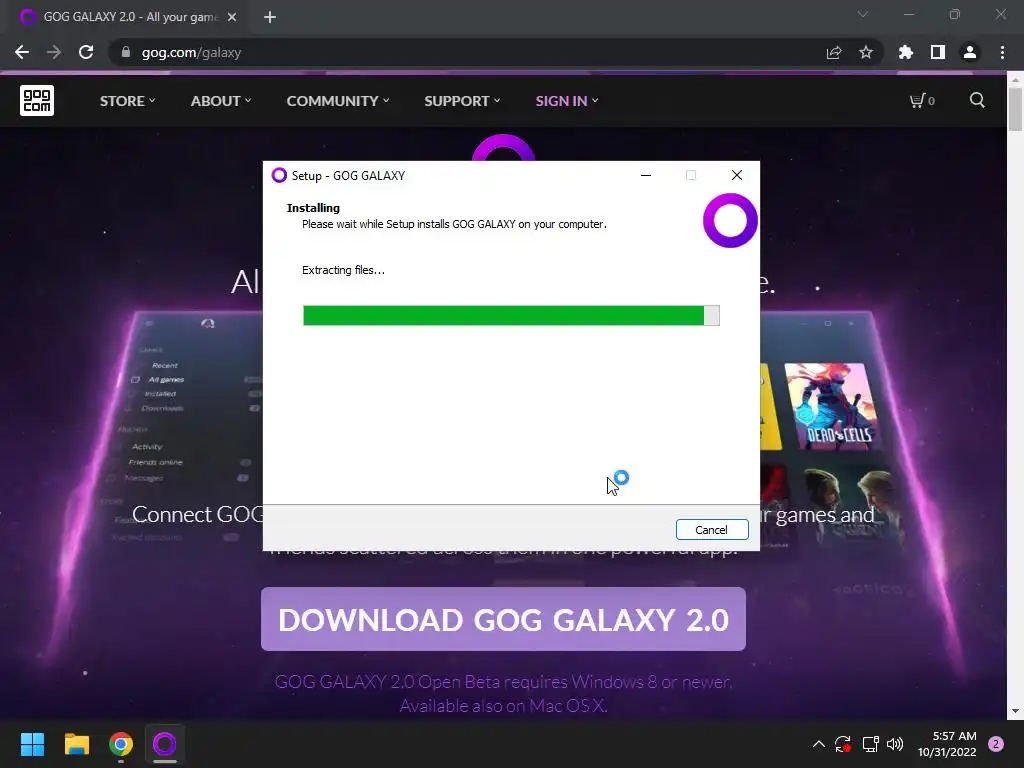Click the 'Extracting files...' status text
This screenshot has width=1024, height=768.
344,270
